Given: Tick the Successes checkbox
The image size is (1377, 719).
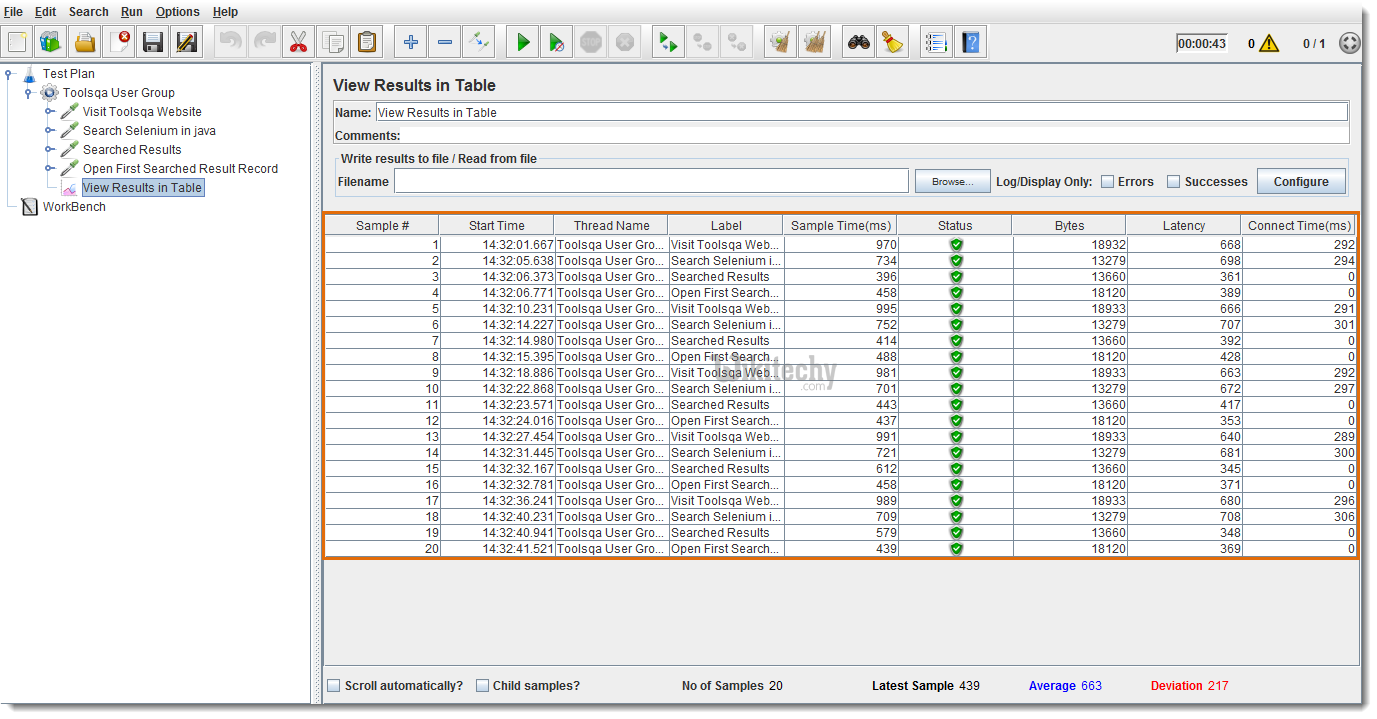Looking at the screenshot, I should point(1174,182).
